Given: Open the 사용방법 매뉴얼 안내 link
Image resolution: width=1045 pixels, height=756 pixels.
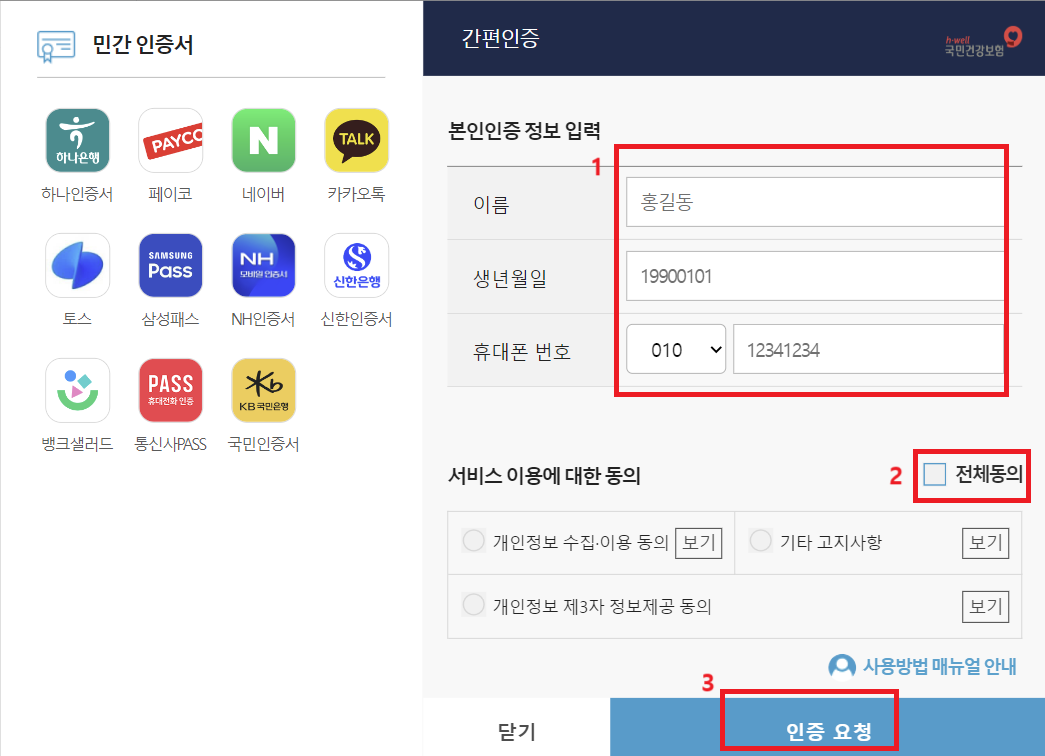Looking at the screenshot, I should click(940, 666).
